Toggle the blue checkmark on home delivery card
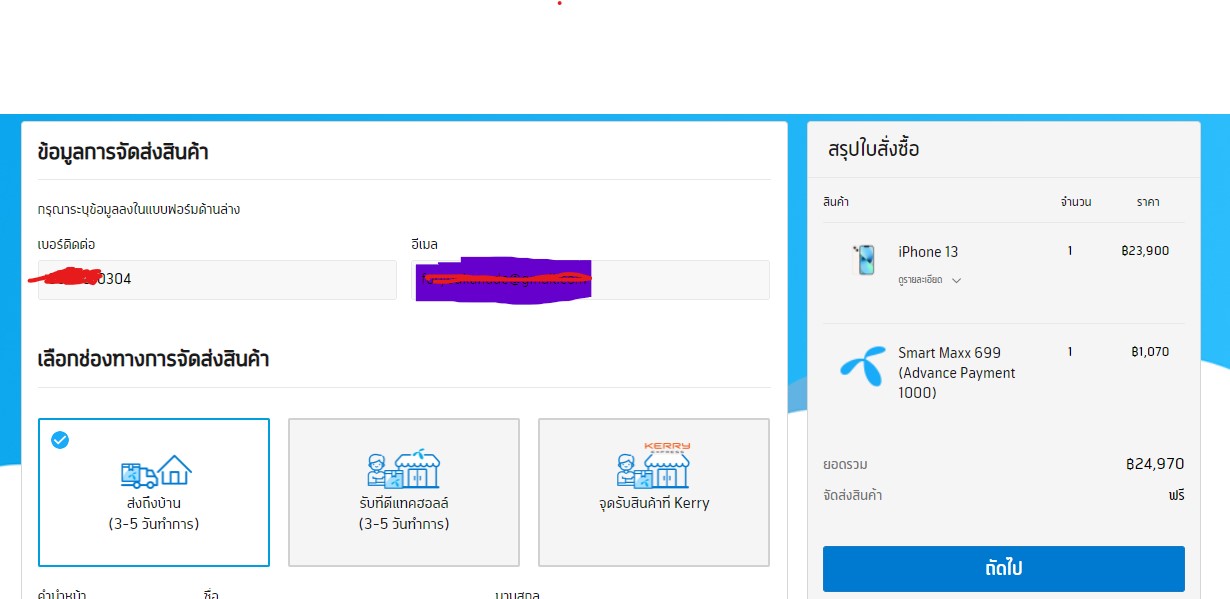 coord(60,440)
